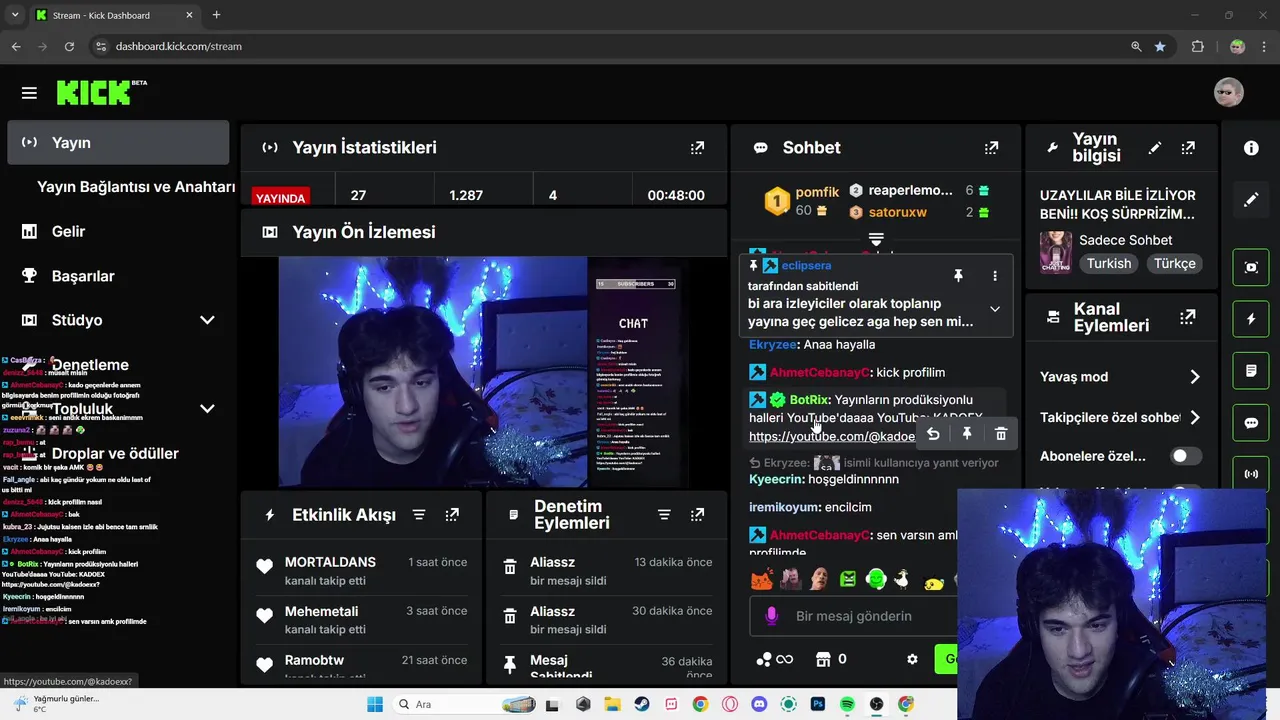Open the youtube.com/@kadoexx link in chat
Image resolution: width=1280 pixels, height=720 pixels.
(x=831, y=436)
